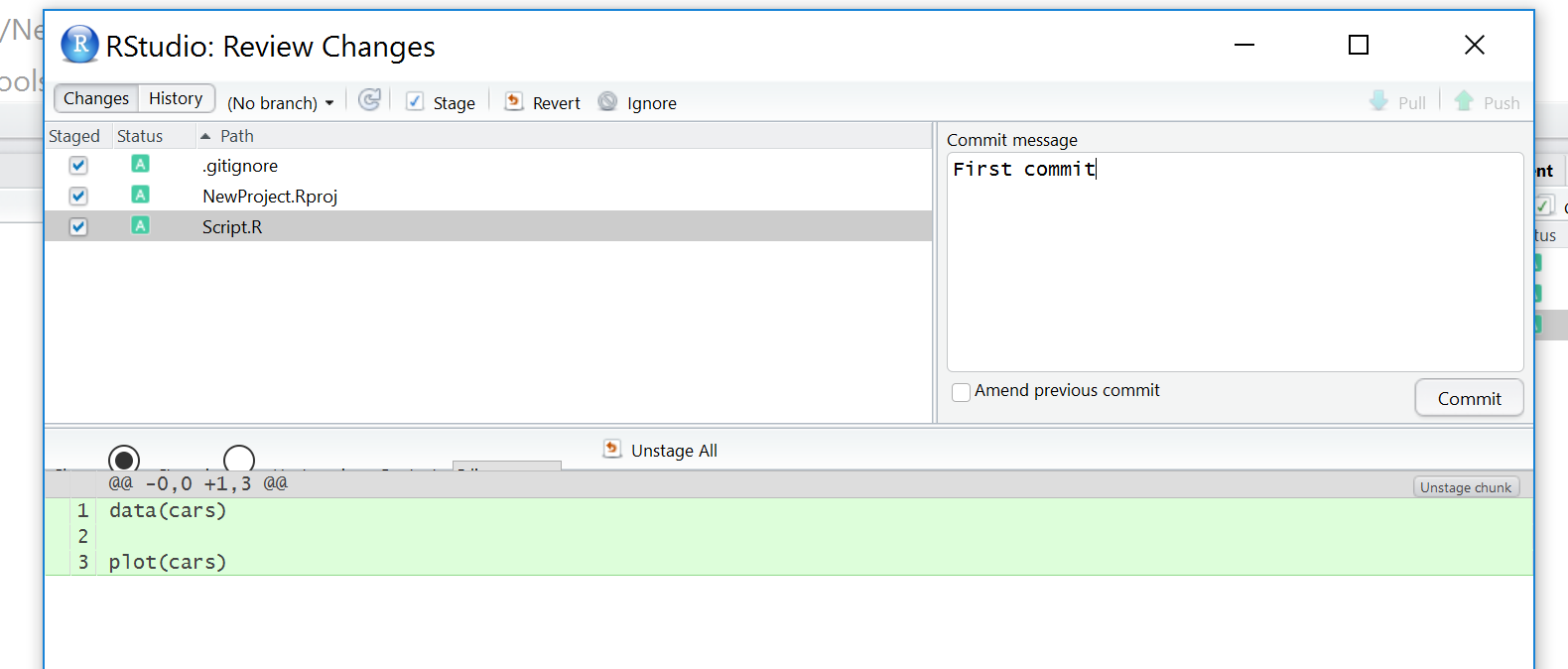Enable Amend previous commit checkbox
The image size is (1568, 669).
tap(961, 392)
